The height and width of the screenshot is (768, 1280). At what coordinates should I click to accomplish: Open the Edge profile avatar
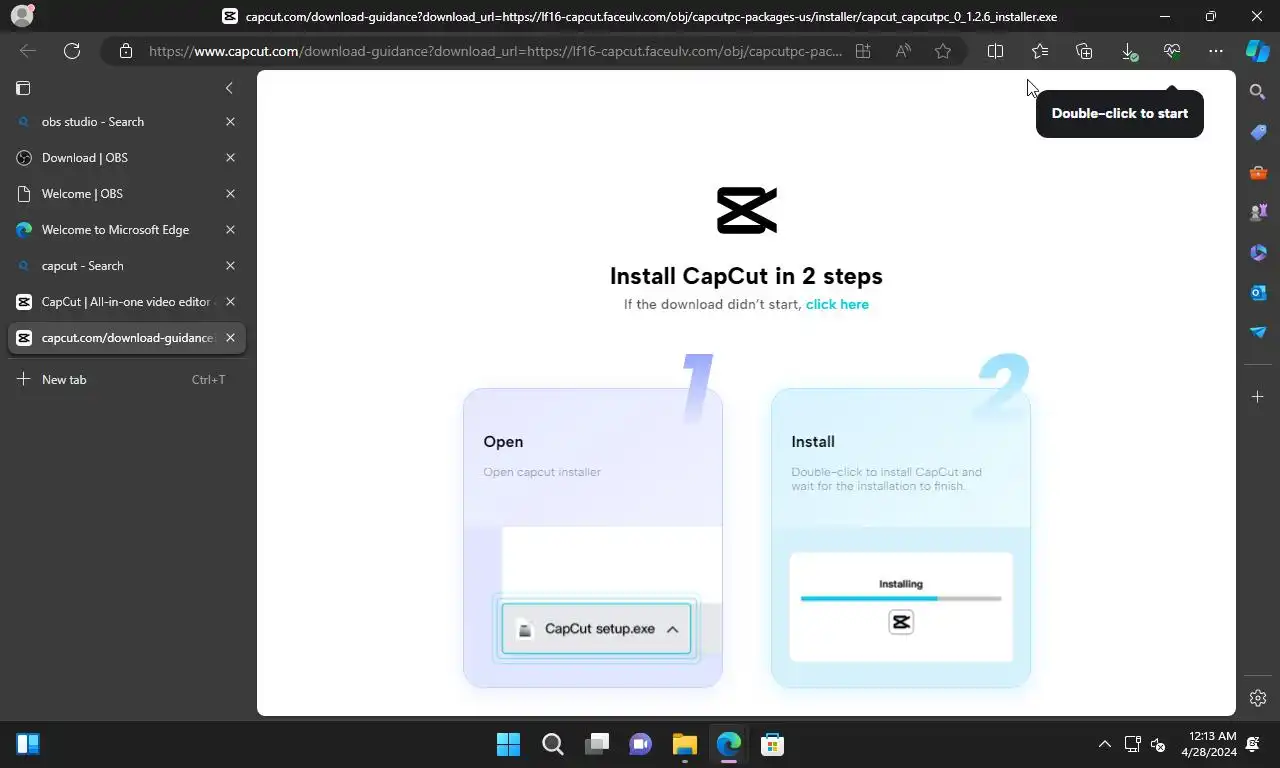point(21,16)
